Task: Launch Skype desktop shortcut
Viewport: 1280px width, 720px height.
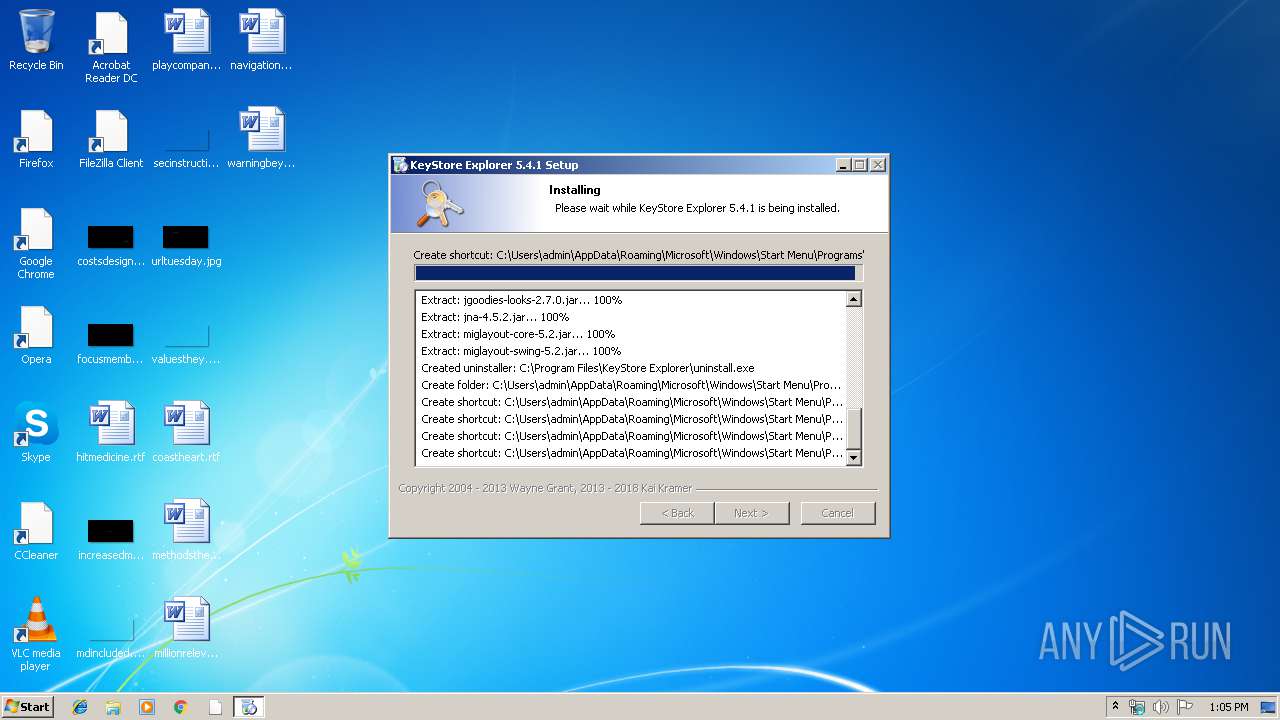Action: (36, 432)
